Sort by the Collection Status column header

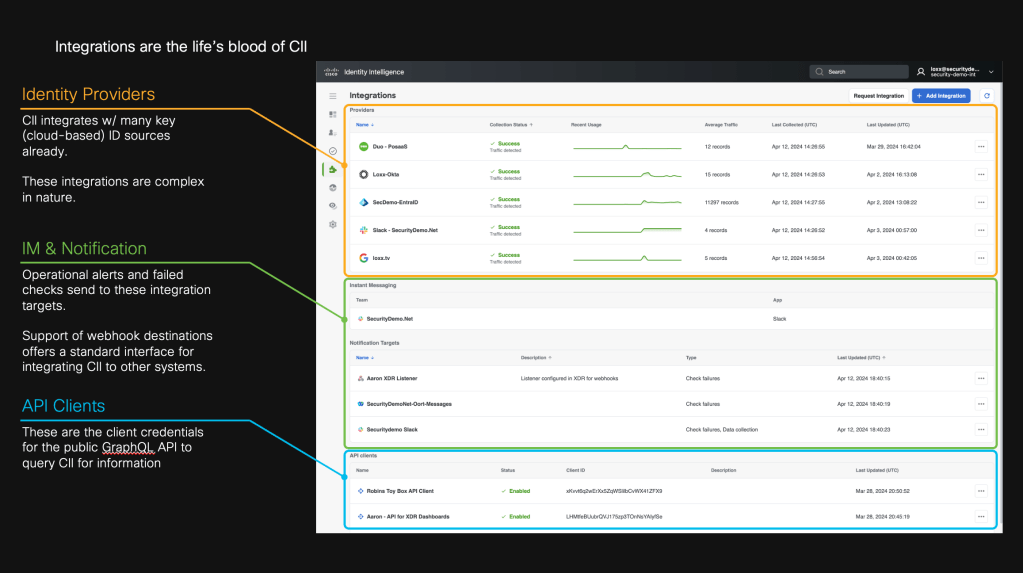pyautogui.click(x=511, y=125)
